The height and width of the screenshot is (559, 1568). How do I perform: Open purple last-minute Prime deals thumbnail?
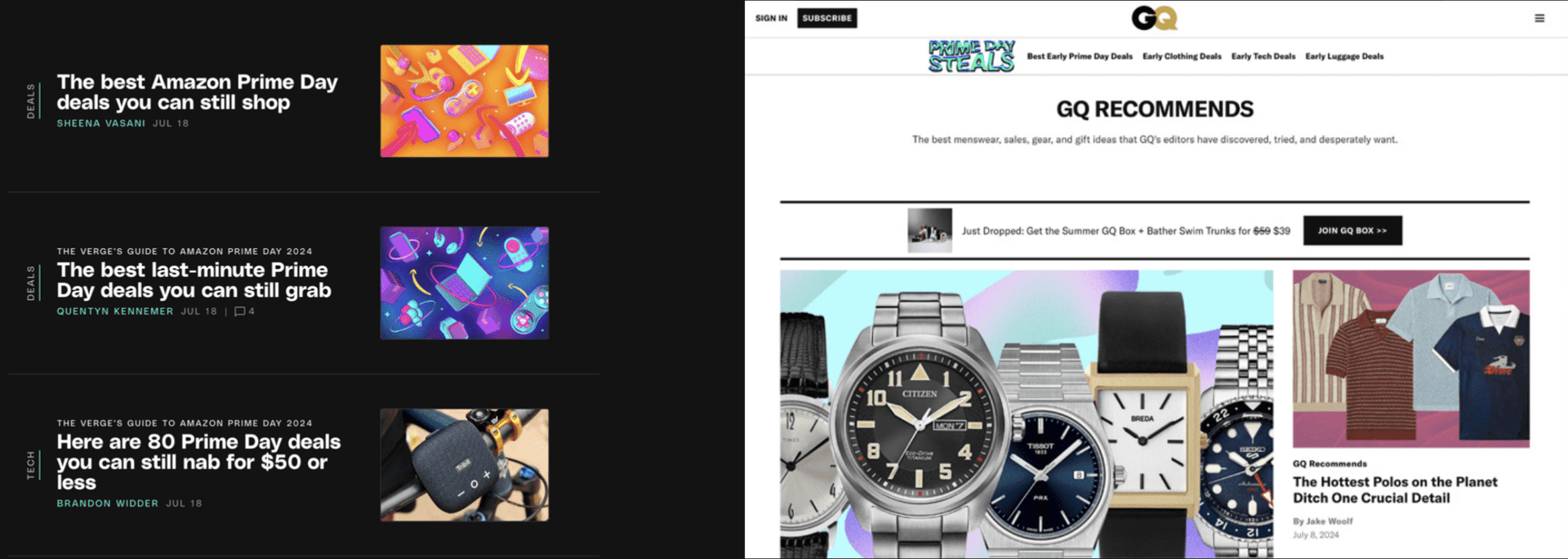tap(464, 283)
